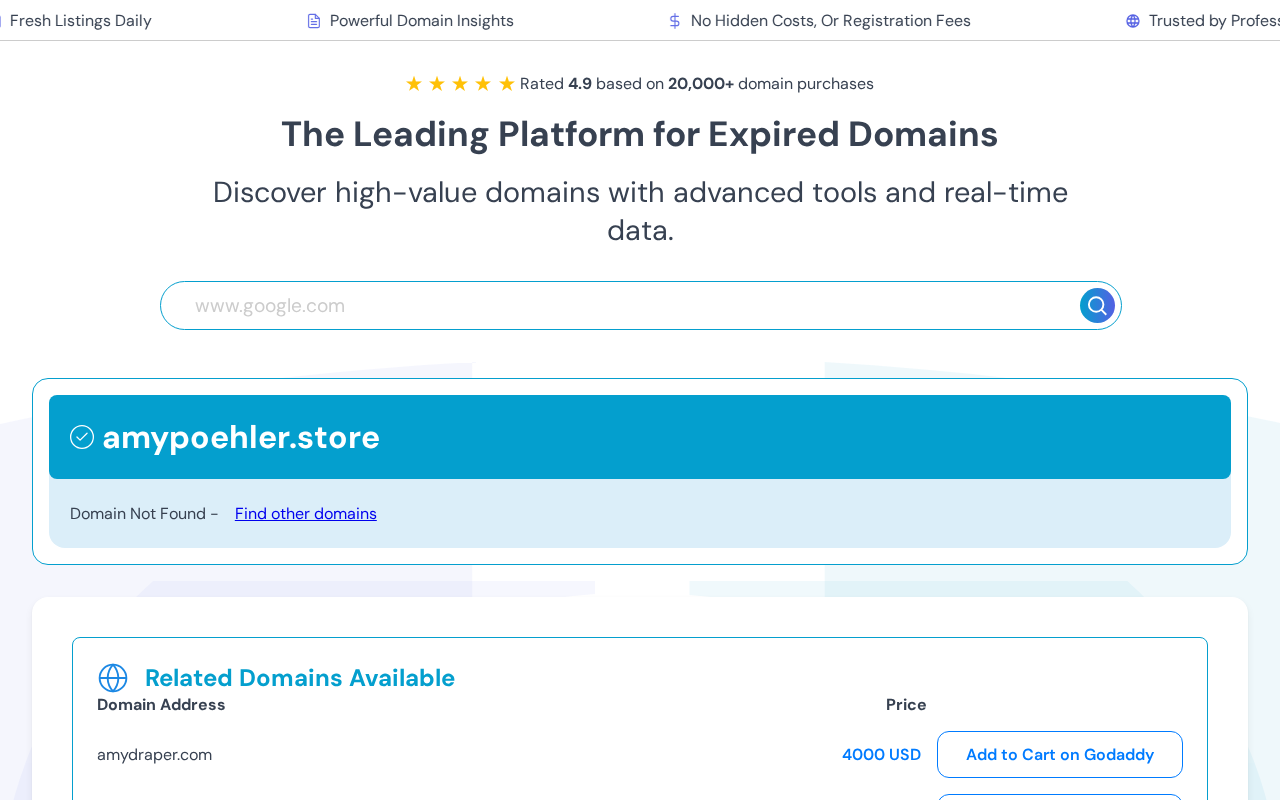Click the amypoehler.store domain title
Screen dimensions: 1280x800
click(241, 437)
